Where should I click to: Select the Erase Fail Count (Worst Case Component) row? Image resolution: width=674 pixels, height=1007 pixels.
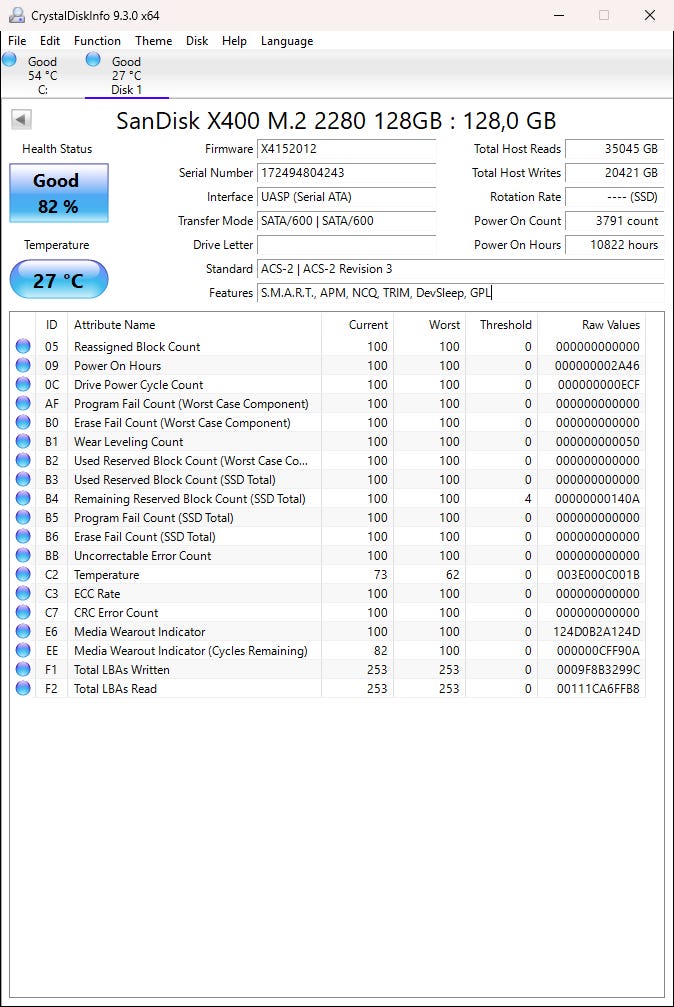click(328, 423)
